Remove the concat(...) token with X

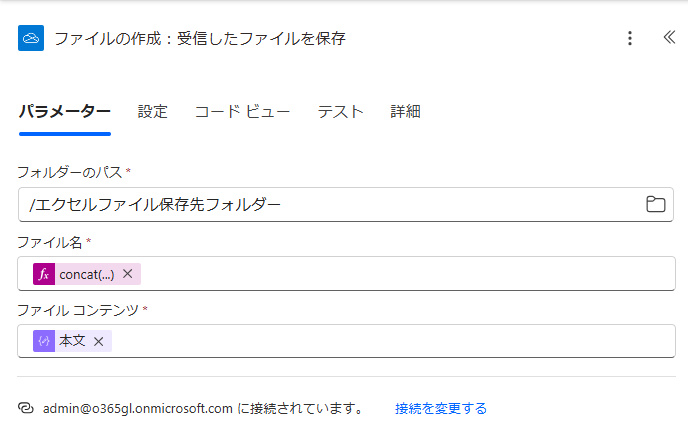click(x=128, y=274)
